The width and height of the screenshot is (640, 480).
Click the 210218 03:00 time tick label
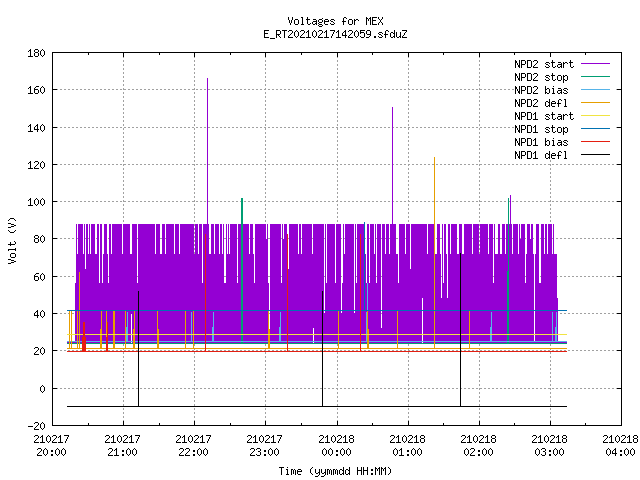click(549, 446)
